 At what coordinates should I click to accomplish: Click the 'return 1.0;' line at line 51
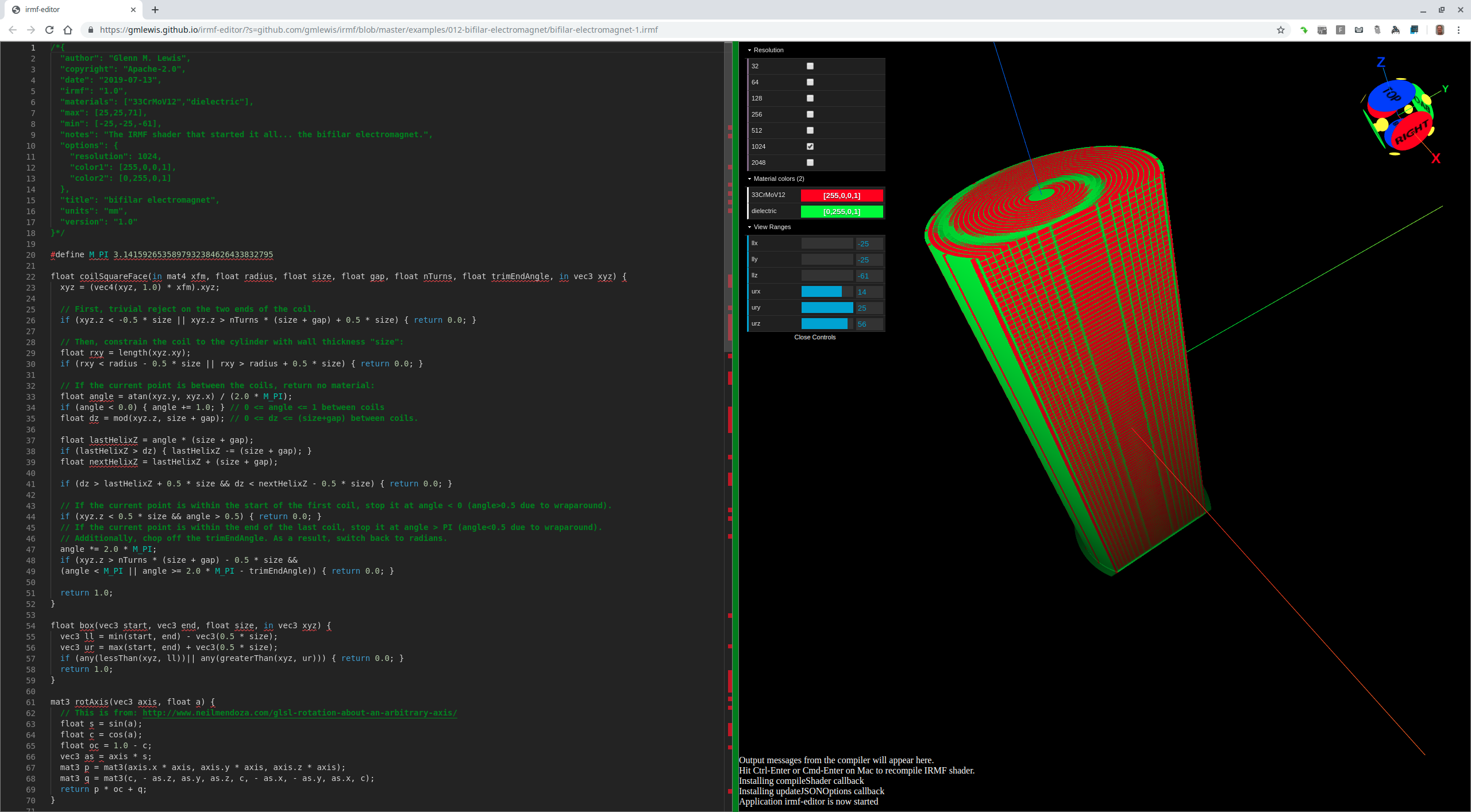[86, 593]
